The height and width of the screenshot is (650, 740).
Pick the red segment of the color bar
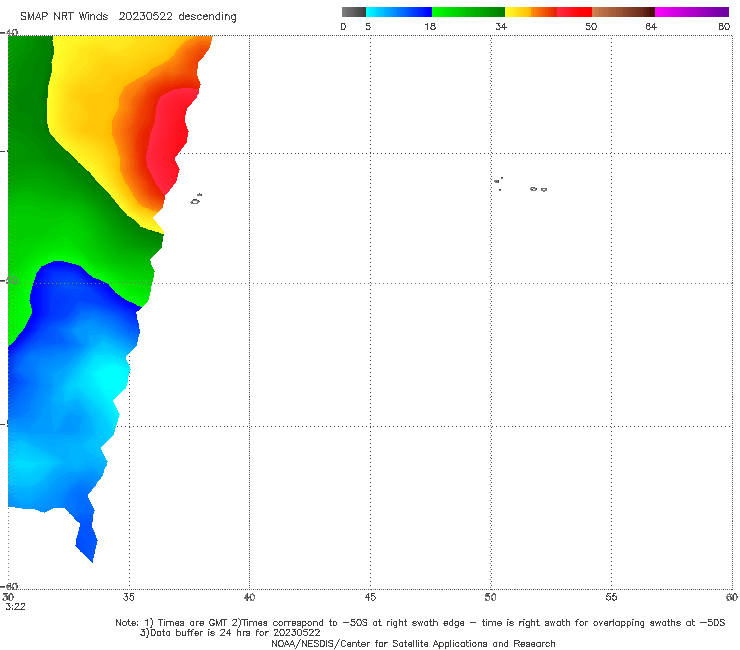(574, 12)
